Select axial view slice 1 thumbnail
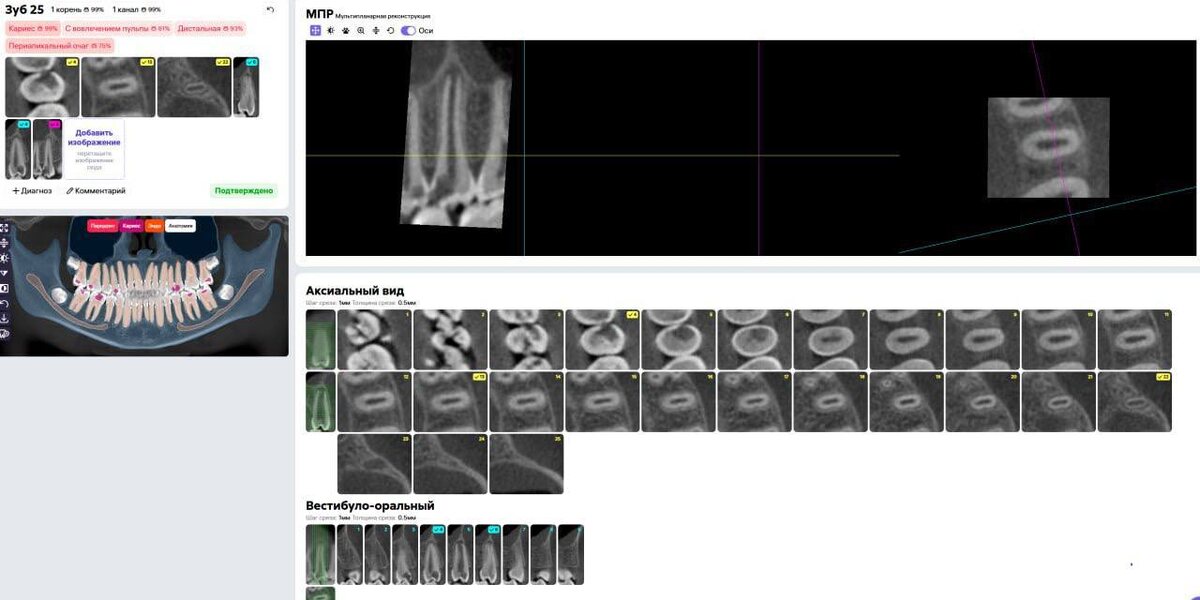The image size is (1200, 600). point(375,340)
